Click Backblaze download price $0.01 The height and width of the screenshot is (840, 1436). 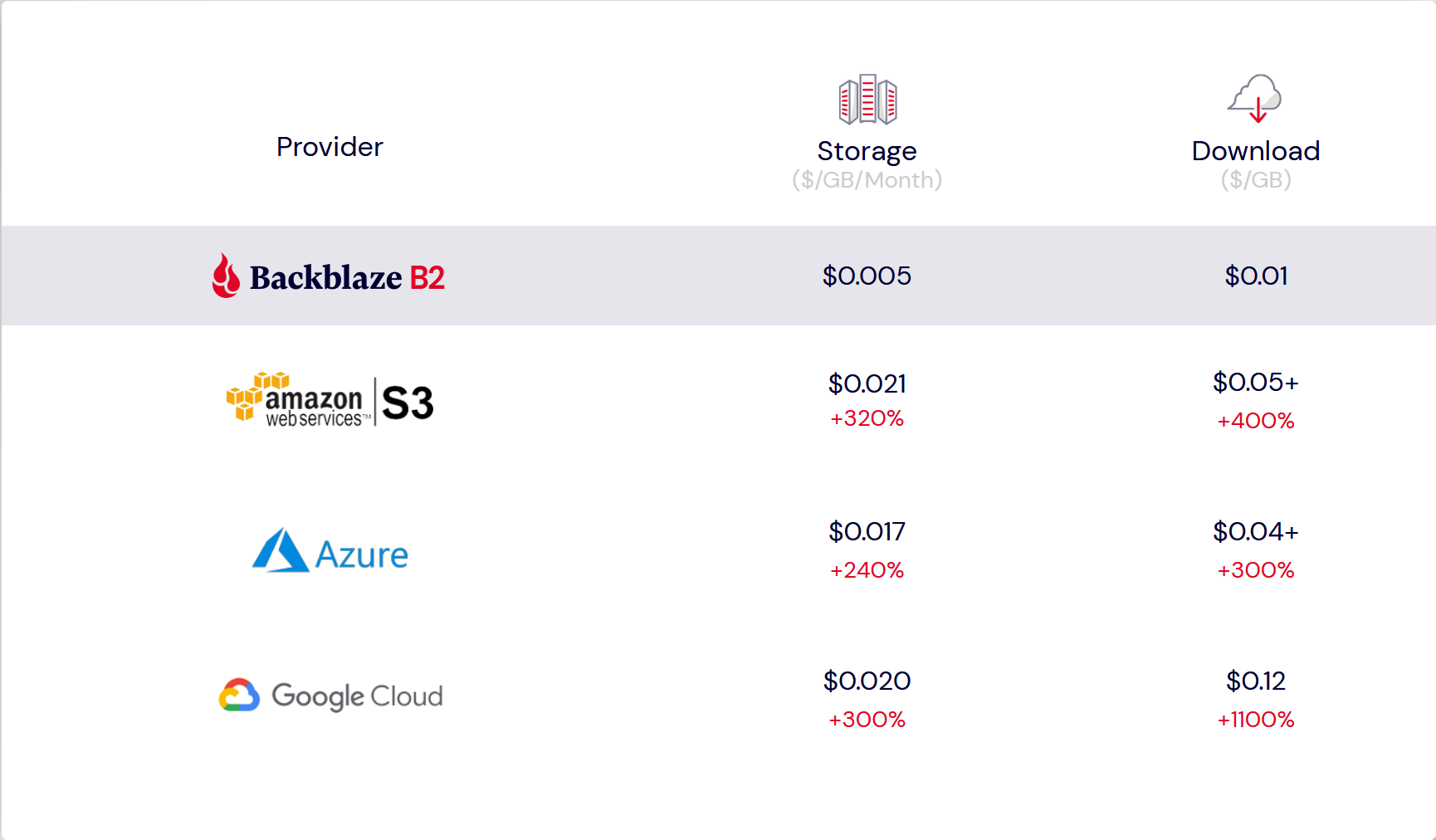pos(1256,276)
